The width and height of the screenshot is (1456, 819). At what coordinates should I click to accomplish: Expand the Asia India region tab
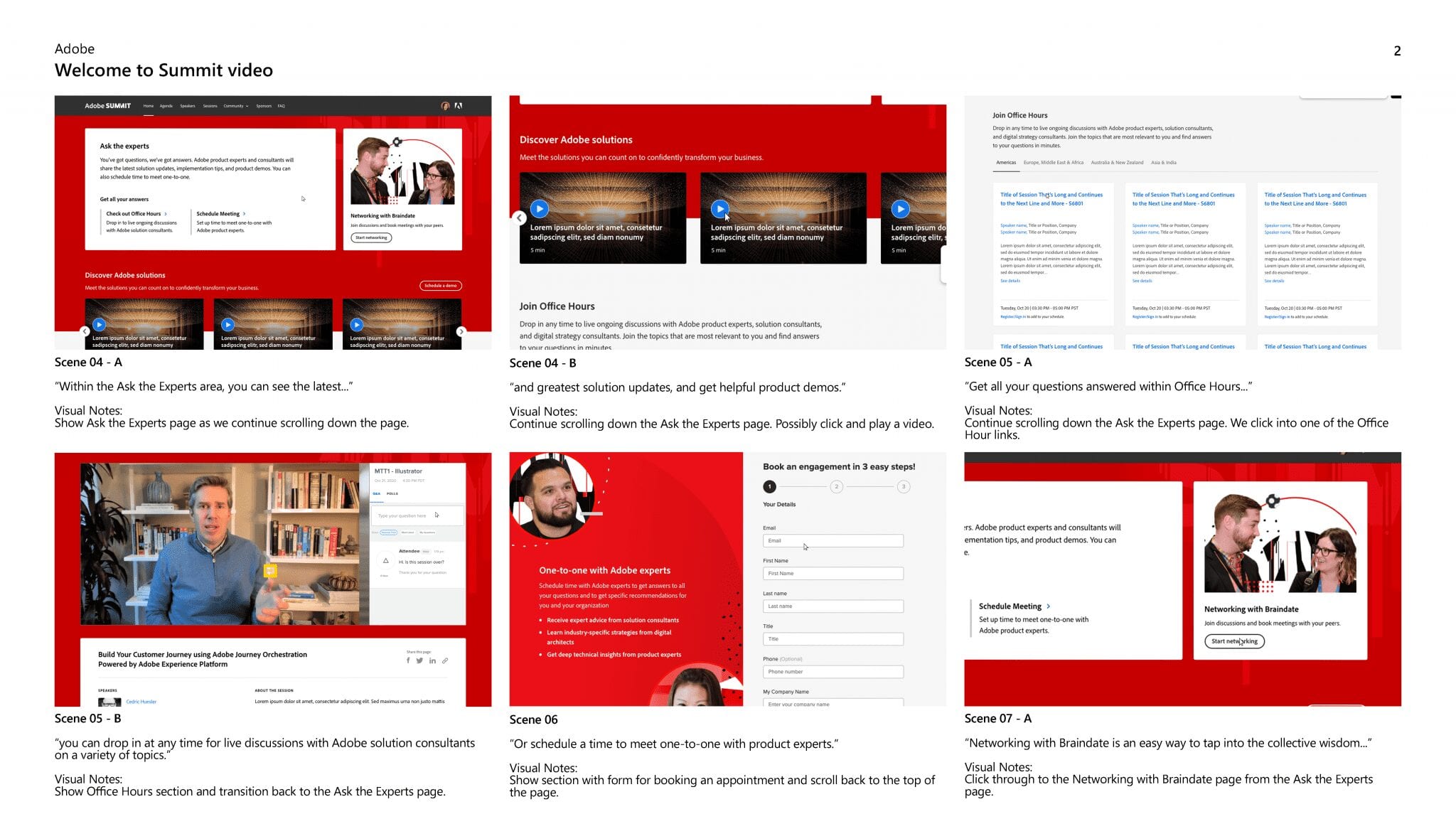pos(1163,161)
